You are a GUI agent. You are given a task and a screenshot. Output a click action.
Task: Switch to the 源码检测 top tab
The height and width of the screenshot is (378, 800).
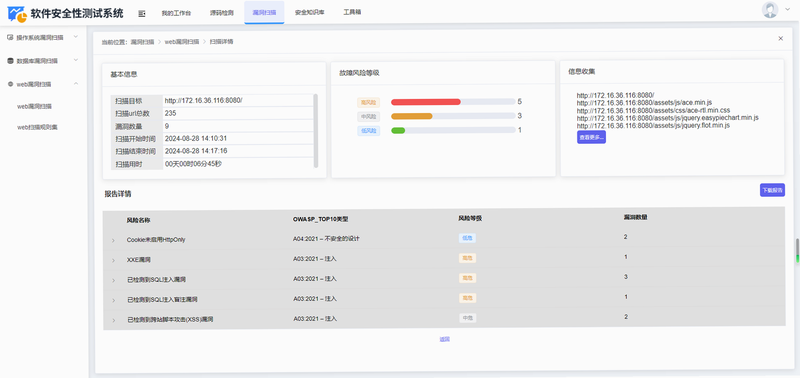pyautogui.click(x=221, y=13)
